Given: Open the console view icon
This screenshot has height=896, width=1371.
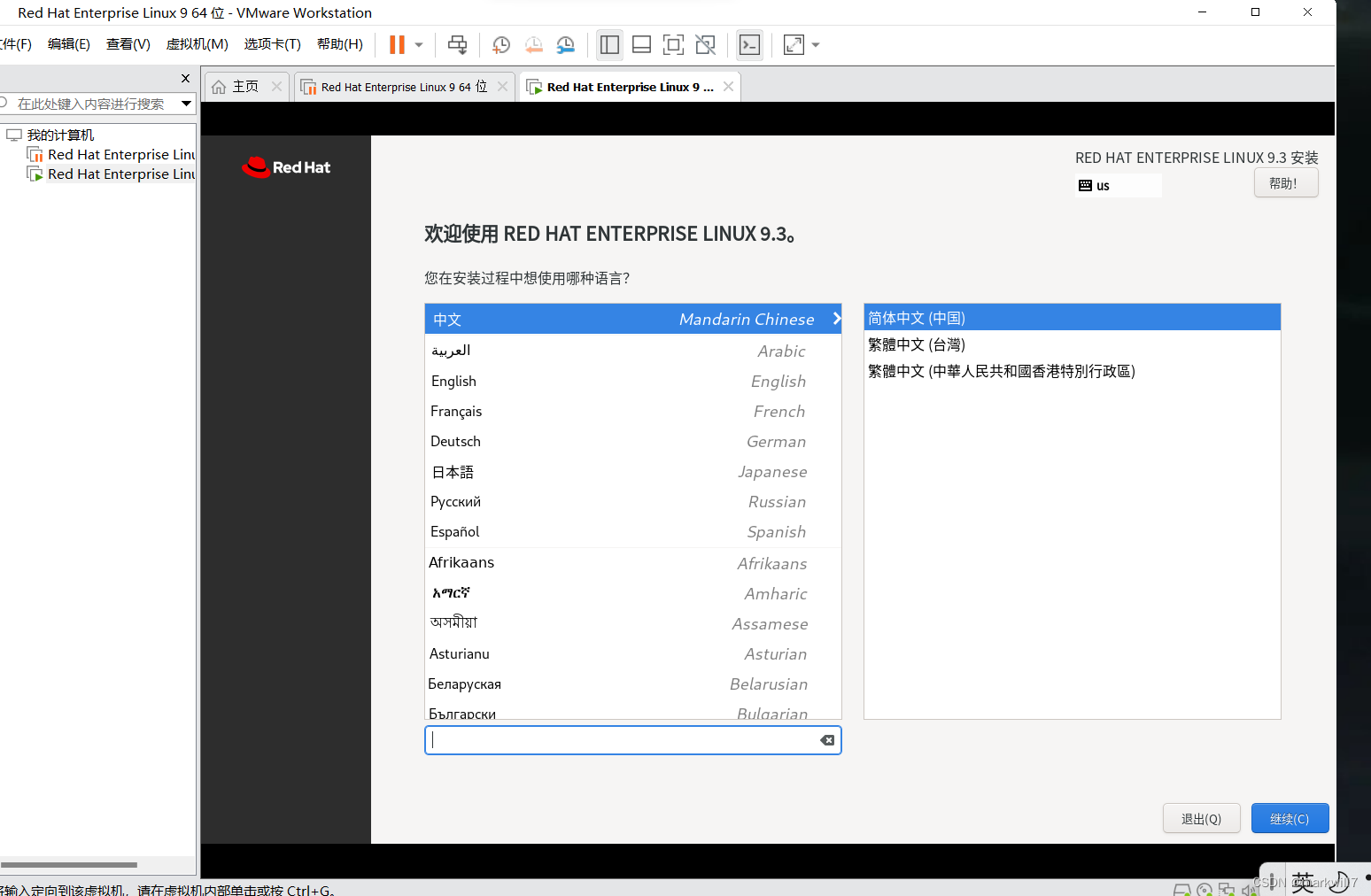Looking at the screenshot, I should coord(749,44).
